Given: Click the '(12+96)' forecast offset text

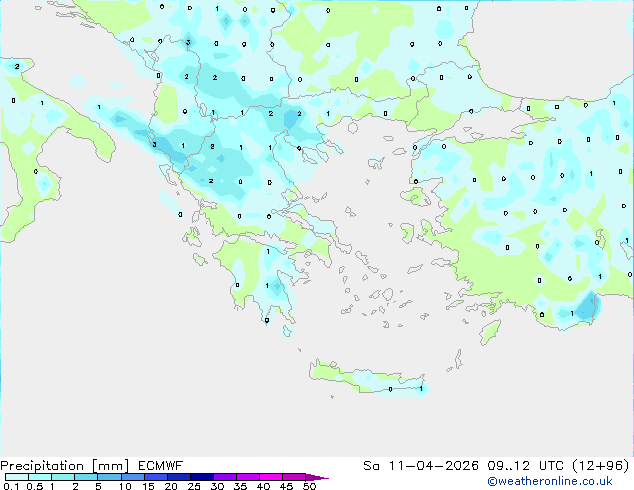Looking at the screenshot, I should 601,466.
